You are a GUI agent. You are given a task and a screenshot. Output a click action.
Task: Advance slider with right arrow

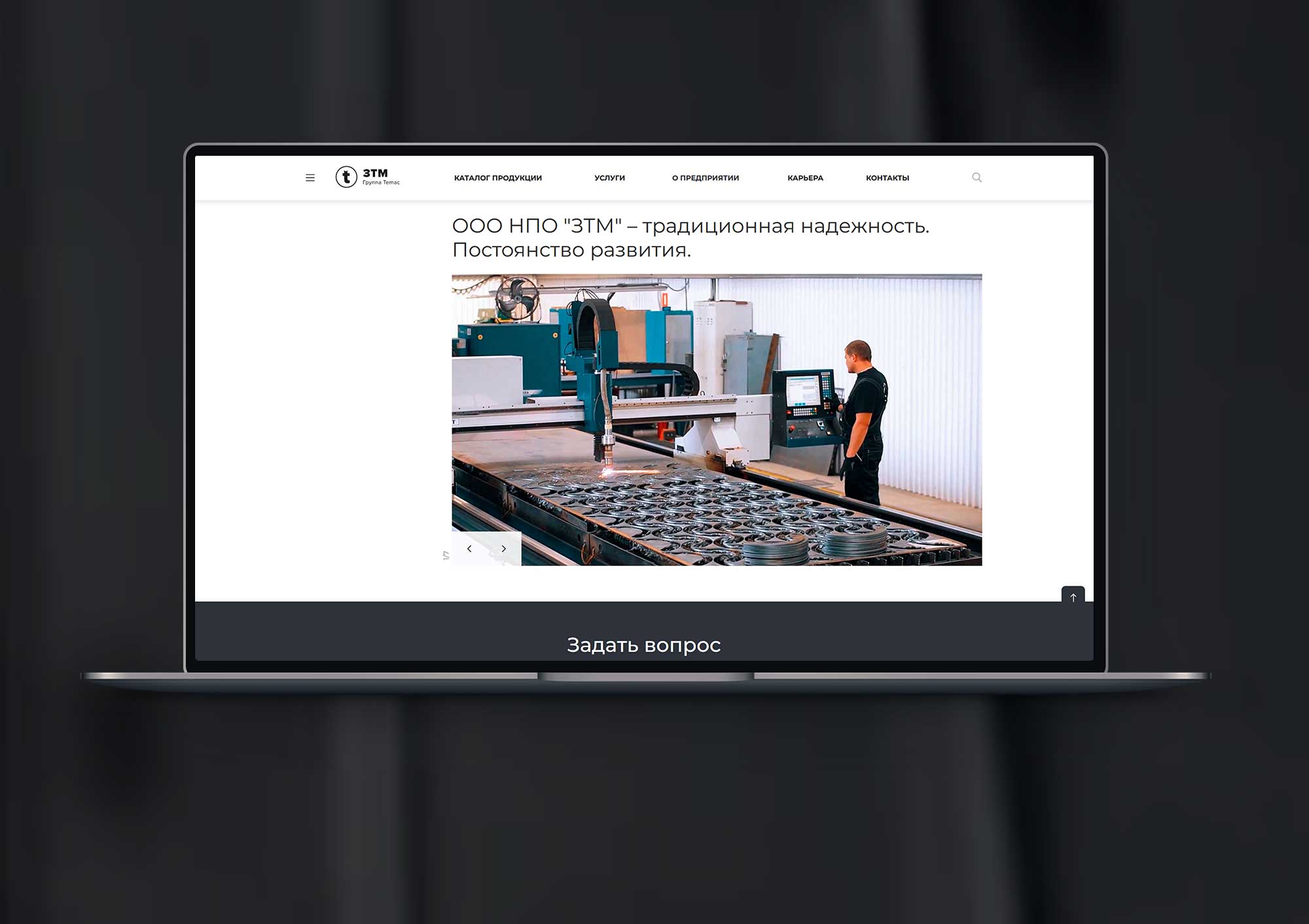503,548
